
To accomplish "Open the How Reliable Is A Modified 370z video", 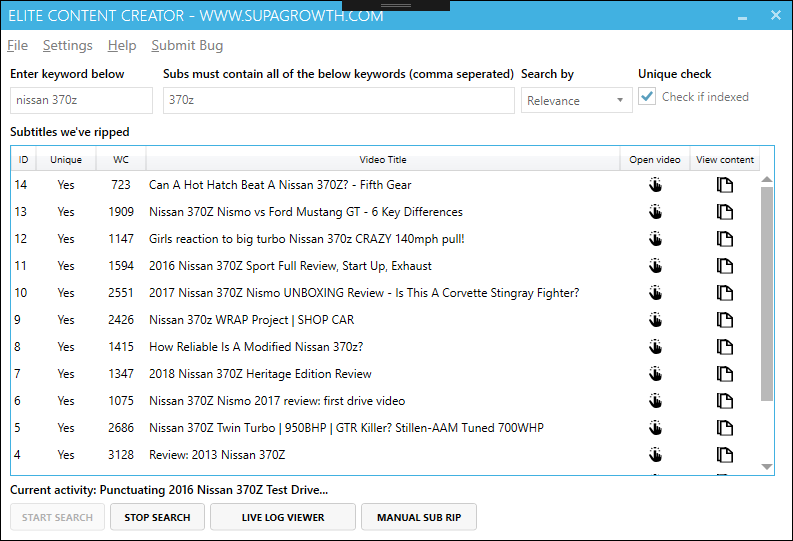I will pos(655,347).
